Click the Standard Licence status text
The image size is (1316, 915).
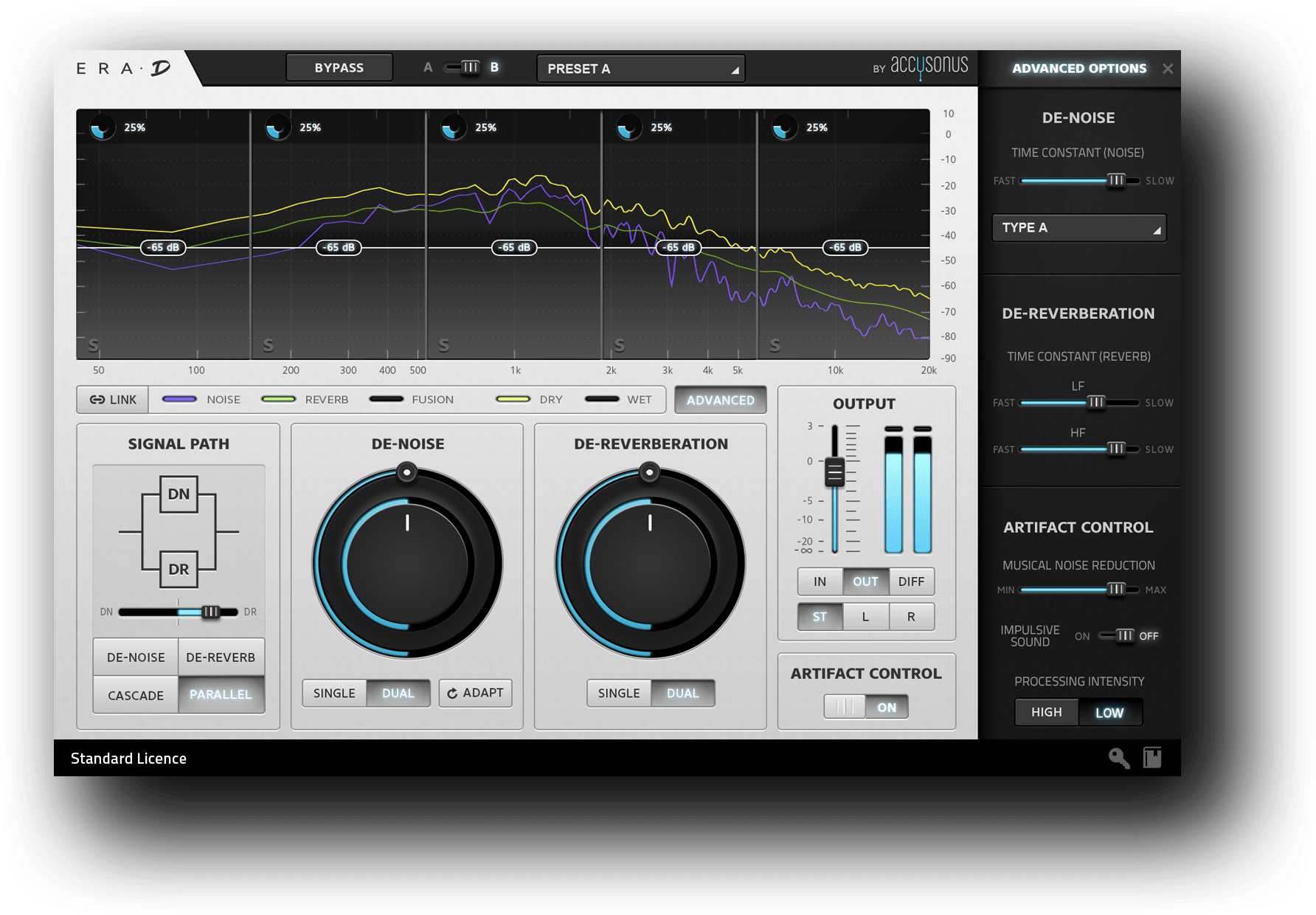[x=128, y=759]
